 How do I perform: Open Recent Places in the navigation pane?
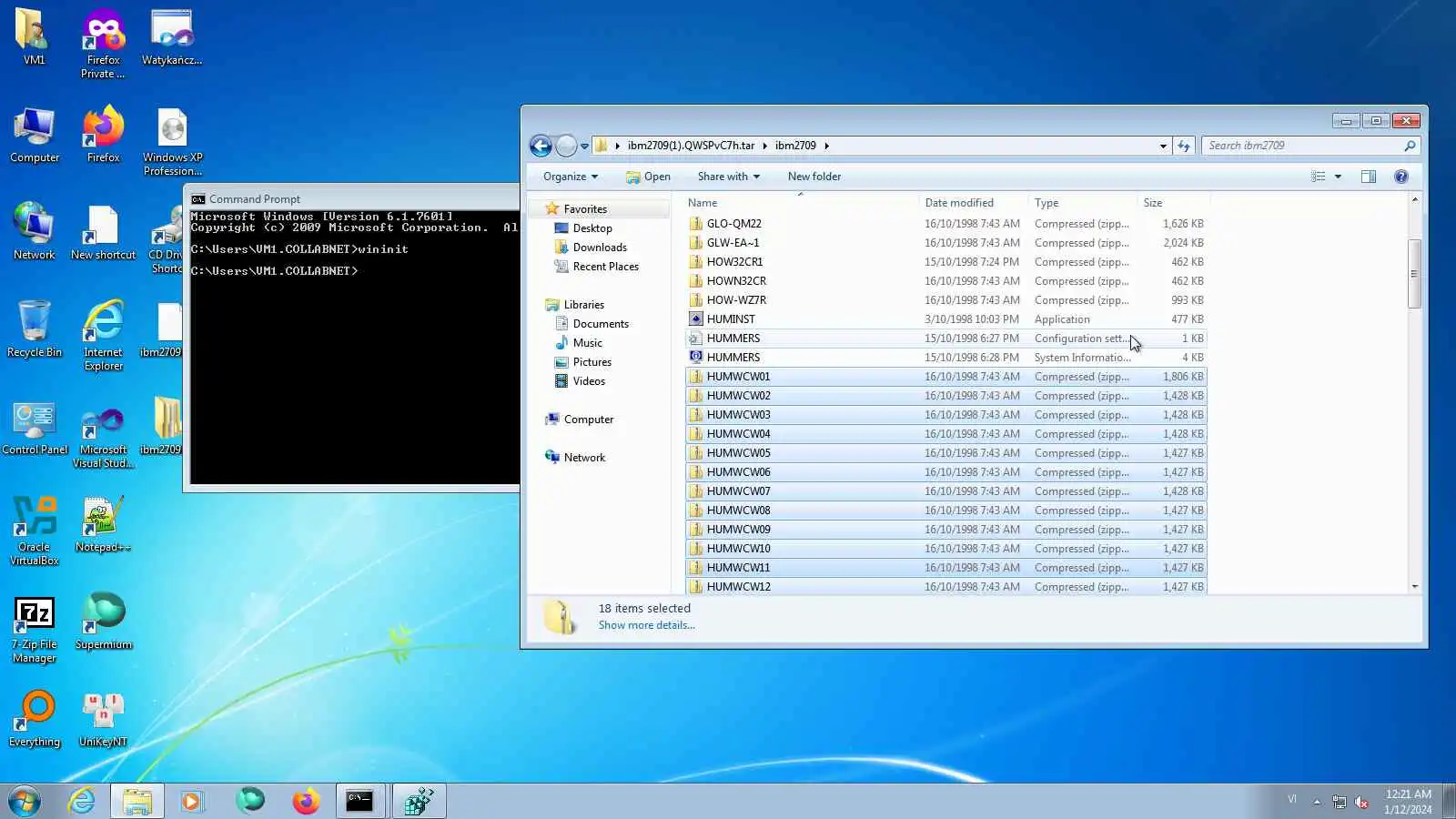[x=606, y=267]
